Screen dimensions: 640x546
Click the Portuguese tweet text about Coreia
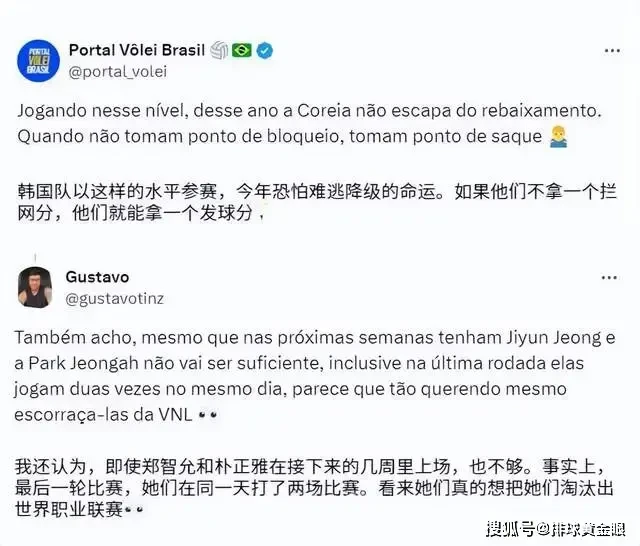point(309,124)
